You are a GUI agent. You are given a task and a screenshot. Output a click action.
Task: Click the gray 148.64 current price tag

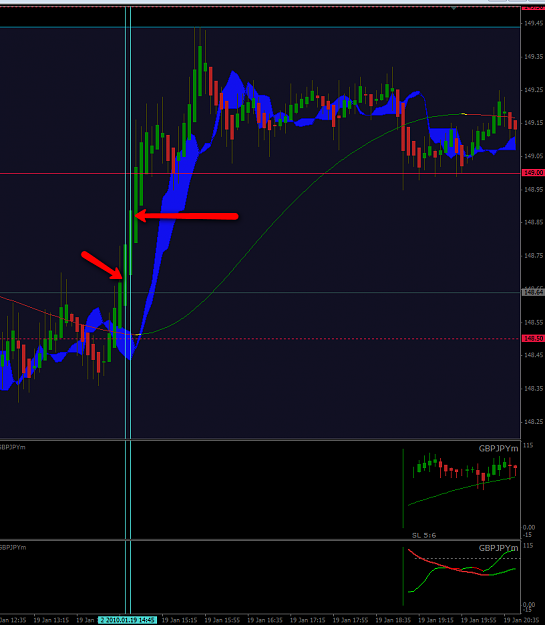[x=533, y=293]
